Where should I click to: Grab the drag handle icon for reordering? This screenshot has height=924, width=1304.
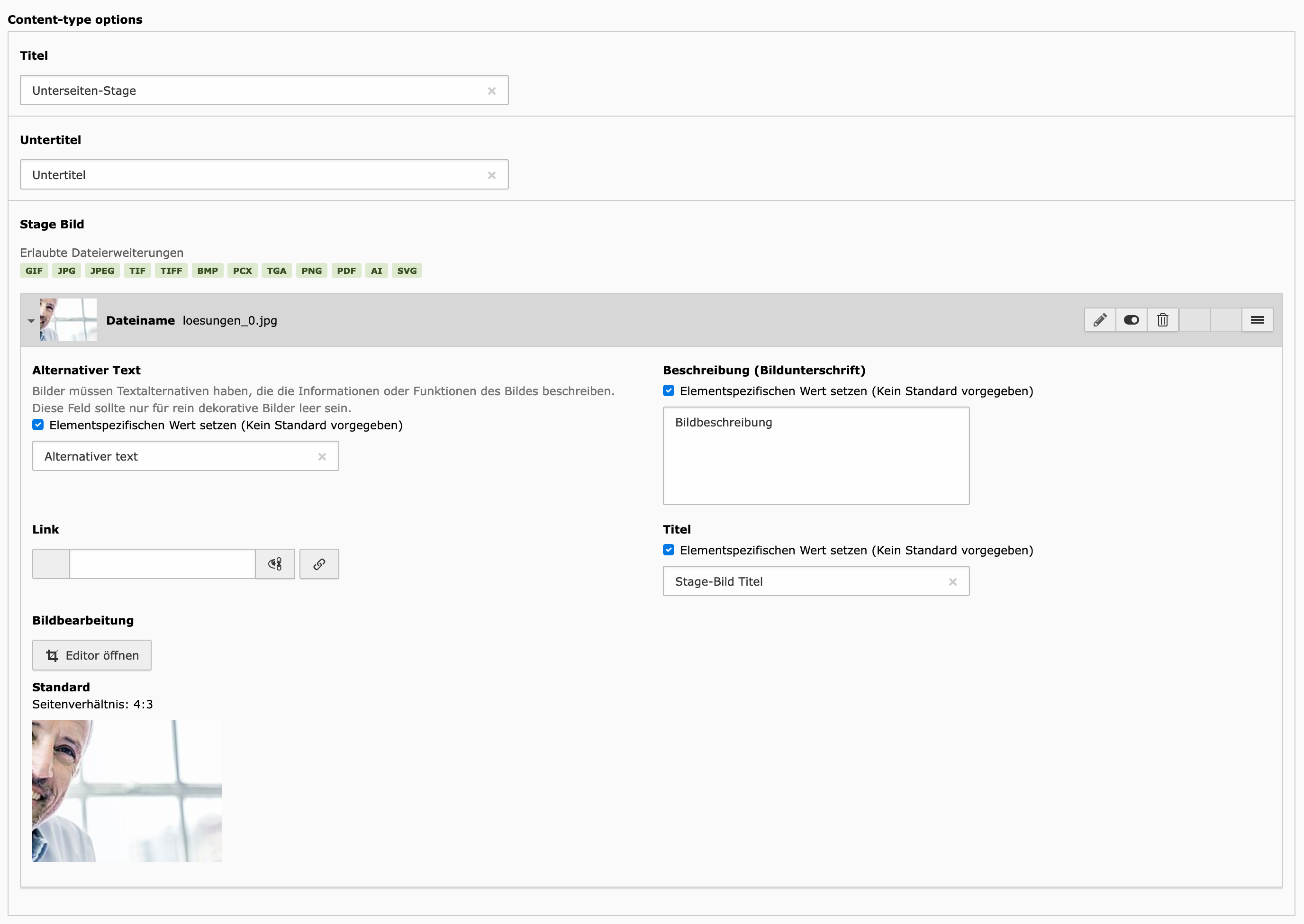[x=1258, y=320]
